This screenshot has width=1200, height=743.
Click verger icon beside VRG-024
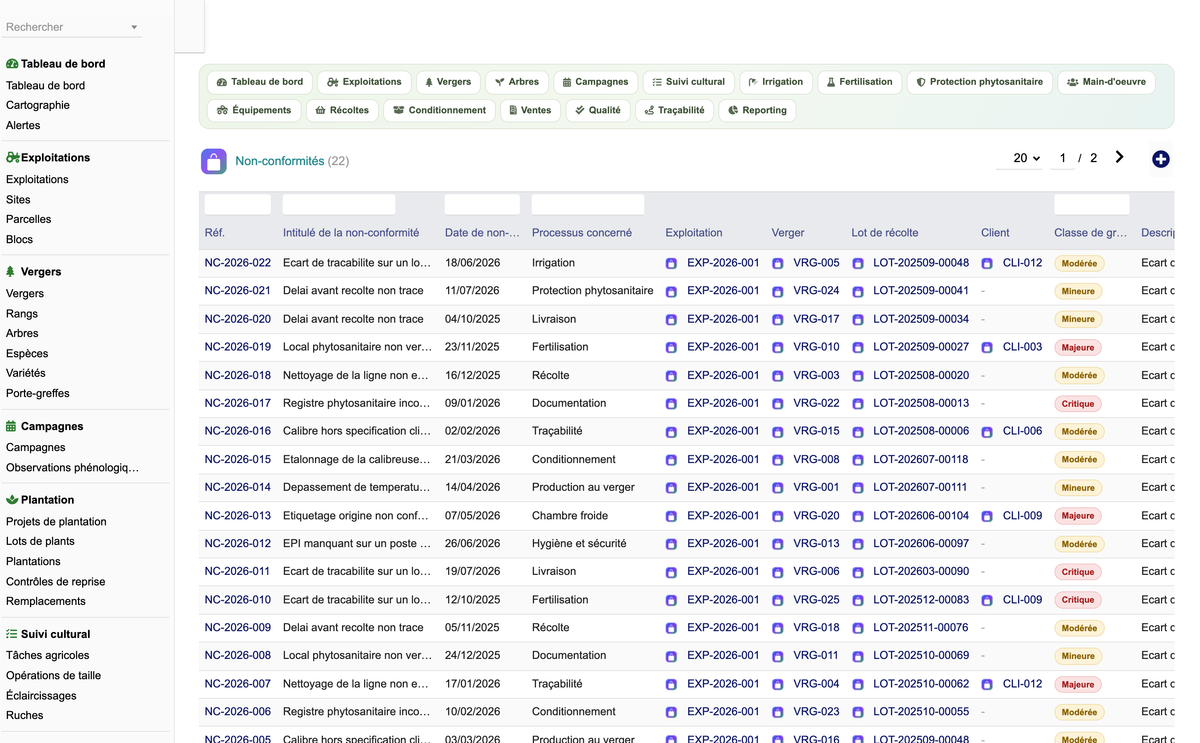click(777, 292)
